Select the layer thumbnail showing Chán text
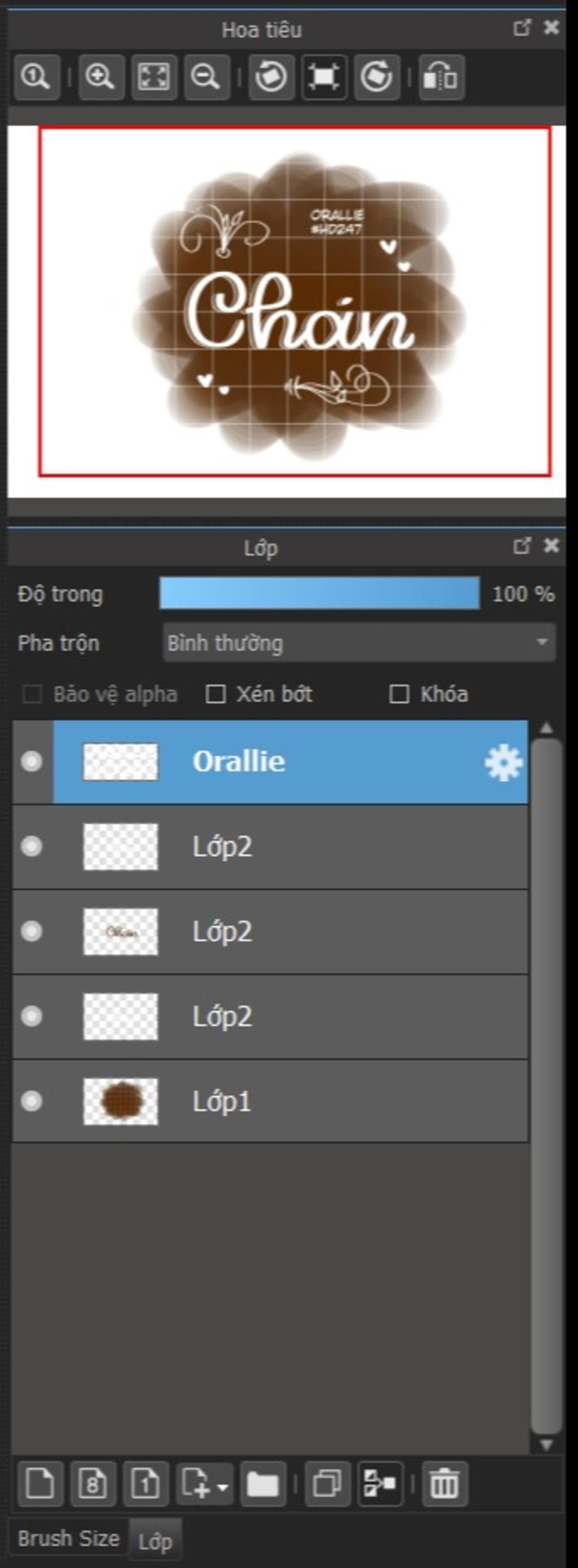The height and width of the screenshot is (1568, 578). click(121, 931)
